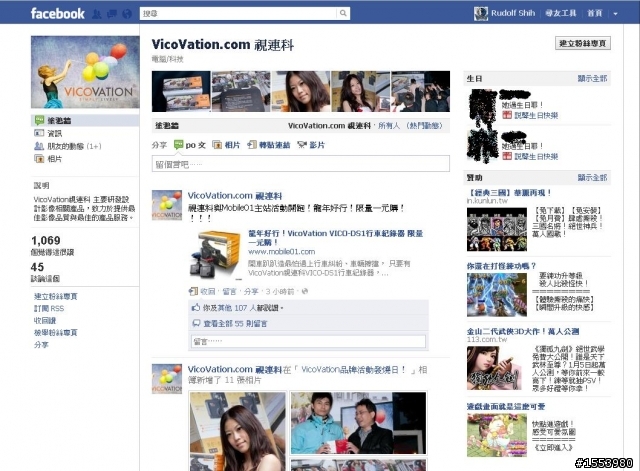Focus the top search input field
The image size is (640, 471).
pos(238,13)
